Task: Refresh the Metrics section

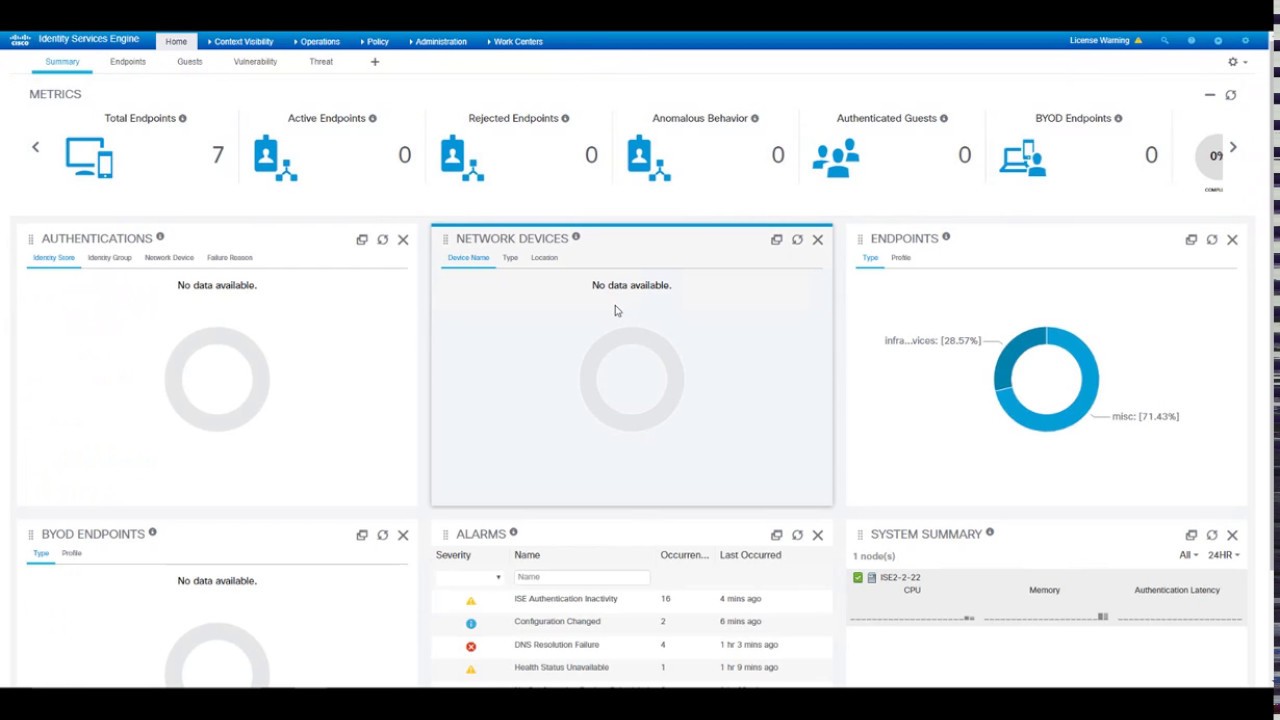Action: (1231, 95)
